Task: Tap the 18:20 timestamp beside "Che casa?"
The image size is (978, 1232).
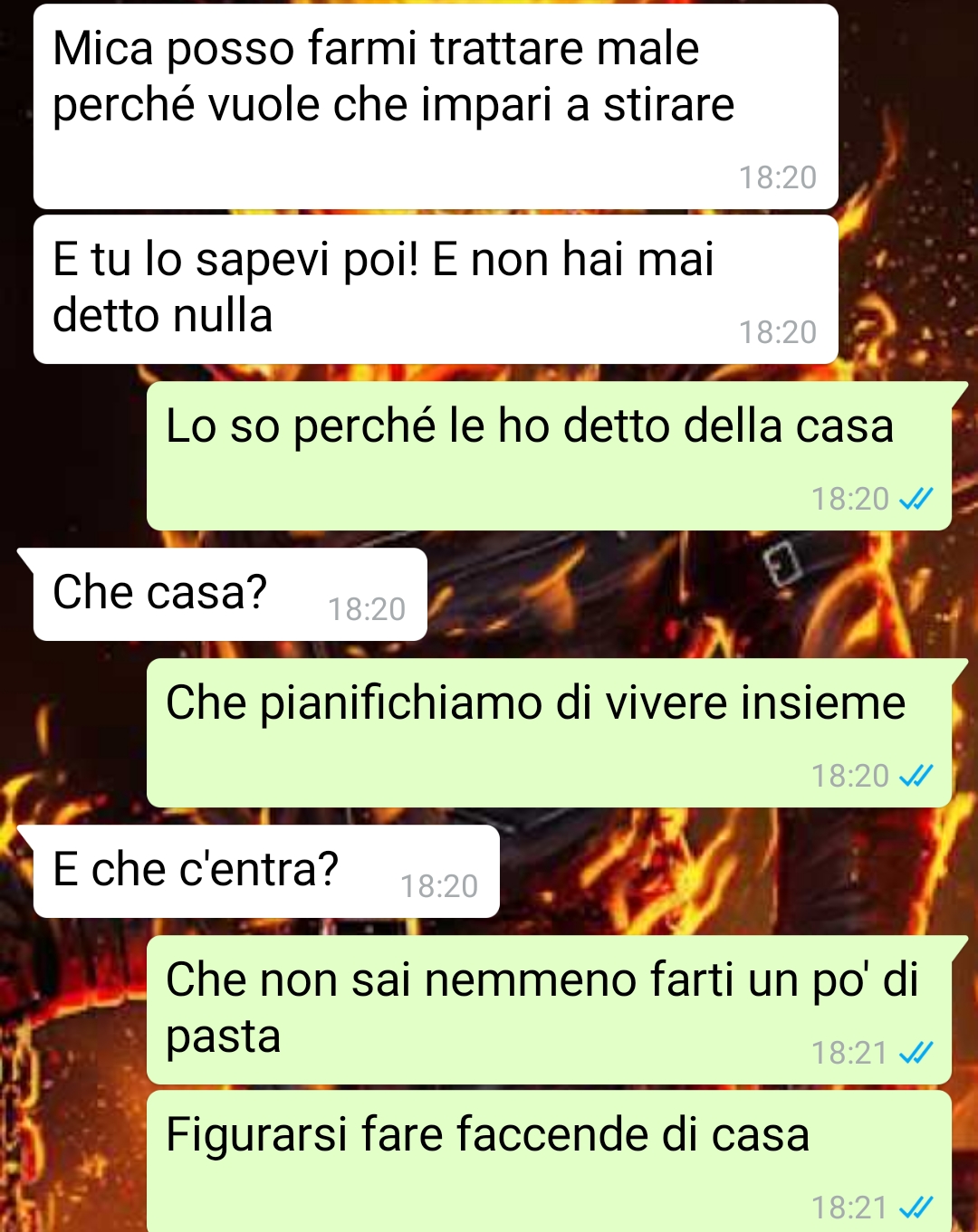Action: pyautogui.click(x=367, y=609)
